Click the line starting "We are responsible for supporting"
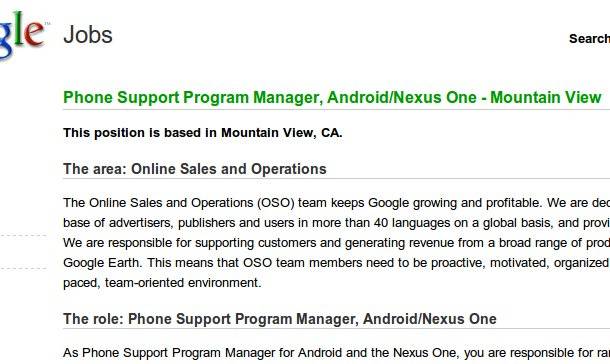 [337, 243]
